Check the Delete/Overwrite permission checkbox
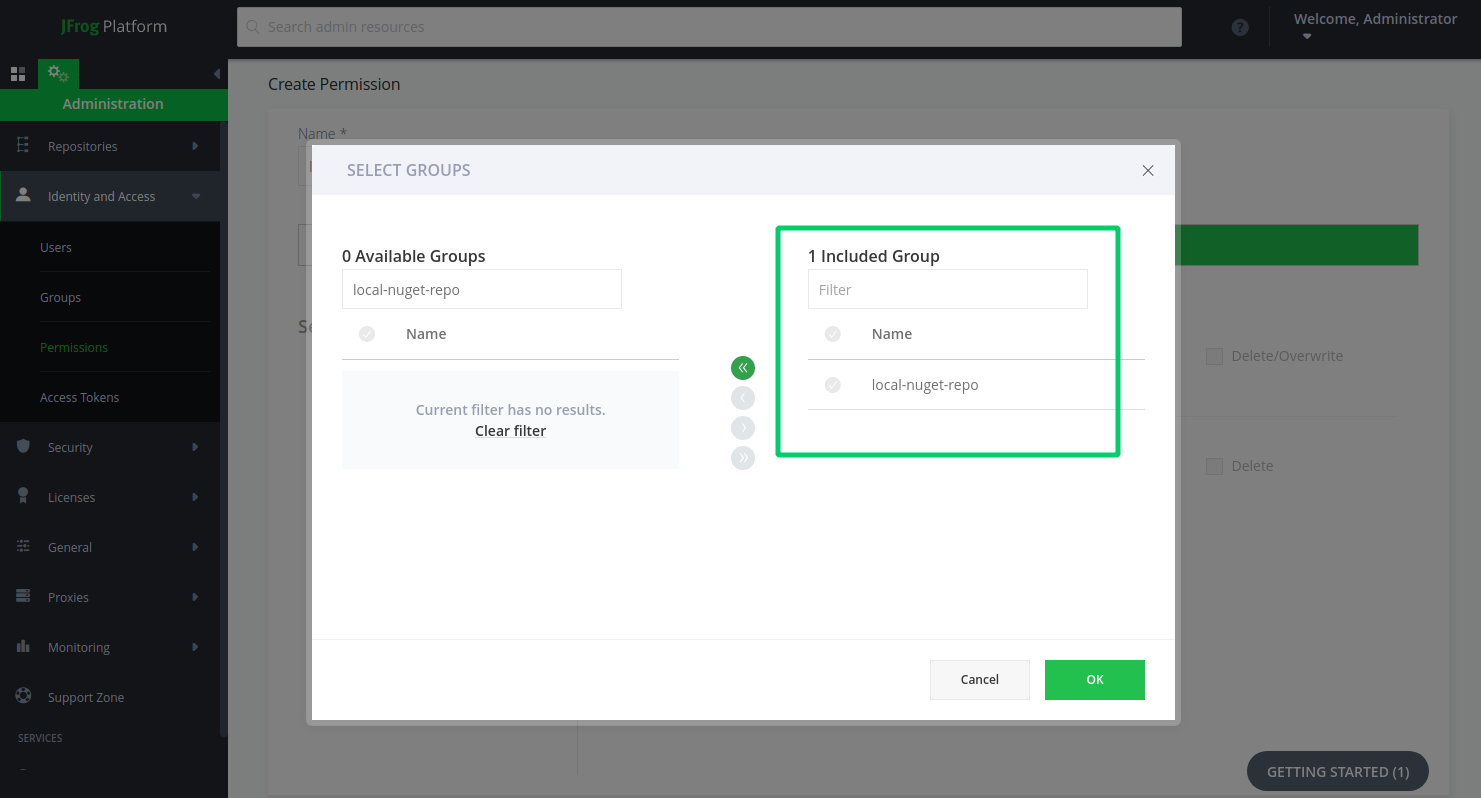Image resolution: width=1481 pixels, height=798 pixels. point(1214,356)
